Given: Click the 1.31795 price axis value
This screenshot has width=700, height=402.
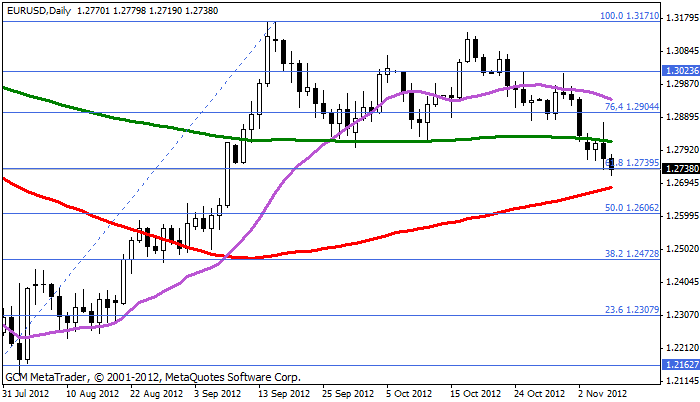Looking at the screenshot, I should click(682, 18).
